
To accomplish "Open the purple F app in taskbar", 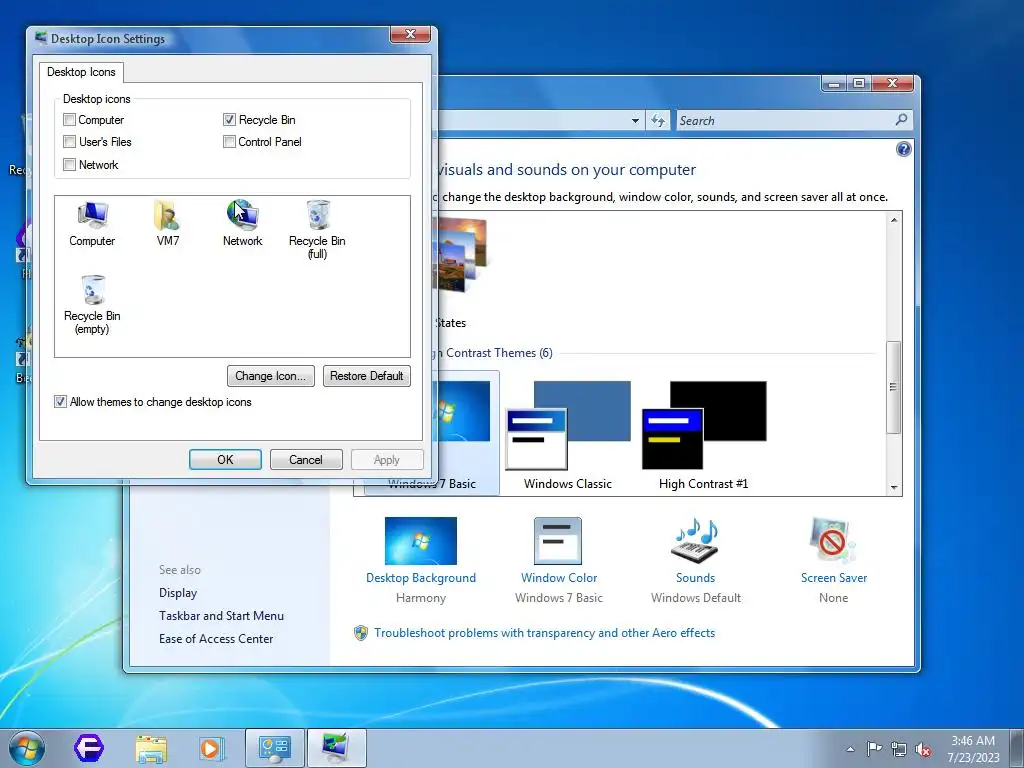I will [88, 748].
